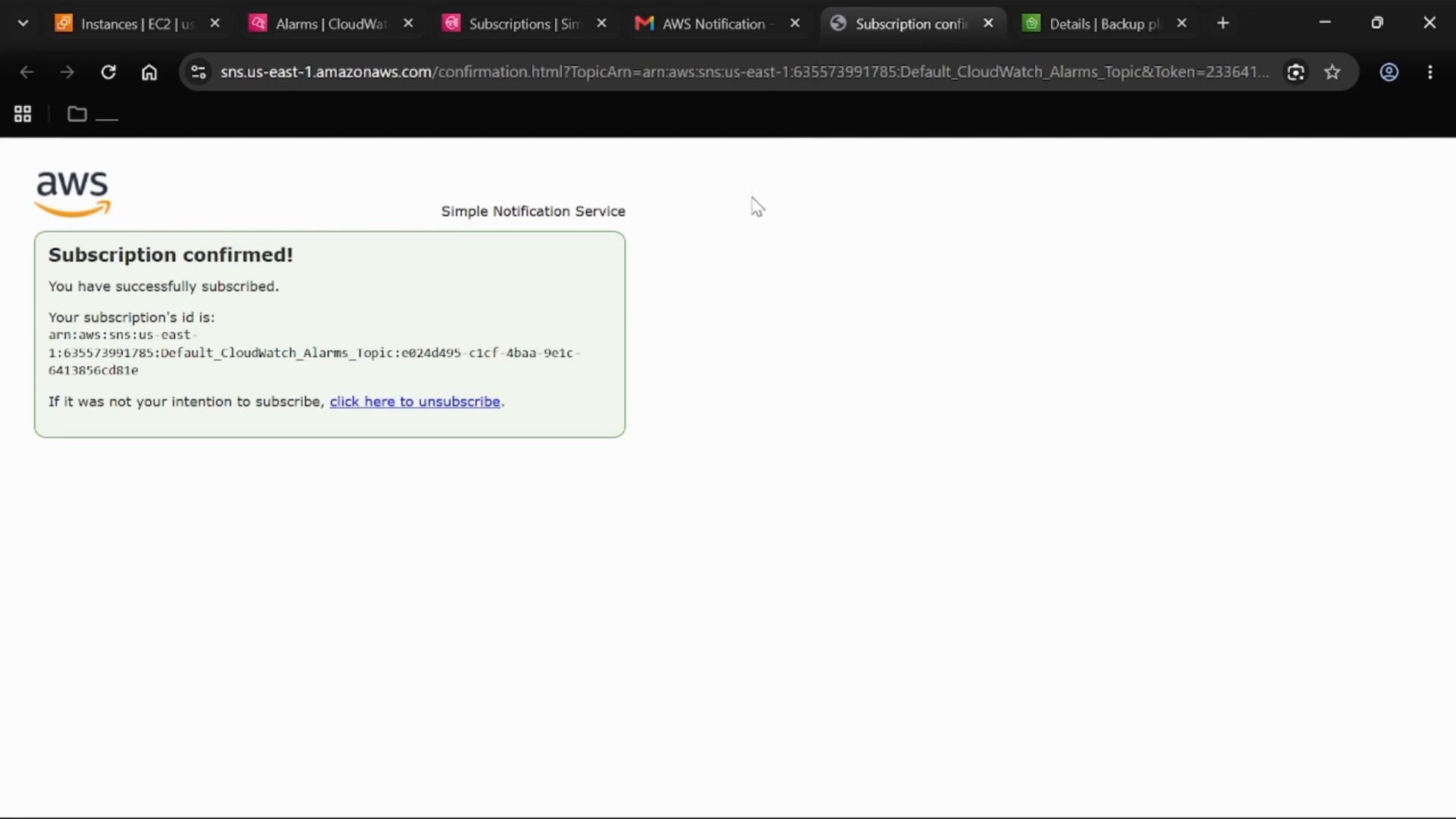Viewport: 1456px width, 819px height.
Task: Click the AWS logo
Action: click(73, 194)
